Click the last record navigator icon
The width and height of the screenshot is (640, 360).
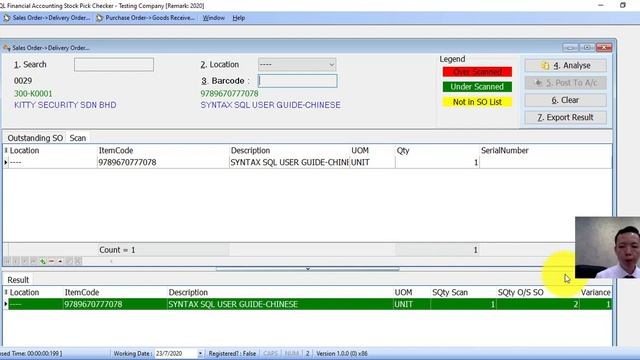point(33,261)
